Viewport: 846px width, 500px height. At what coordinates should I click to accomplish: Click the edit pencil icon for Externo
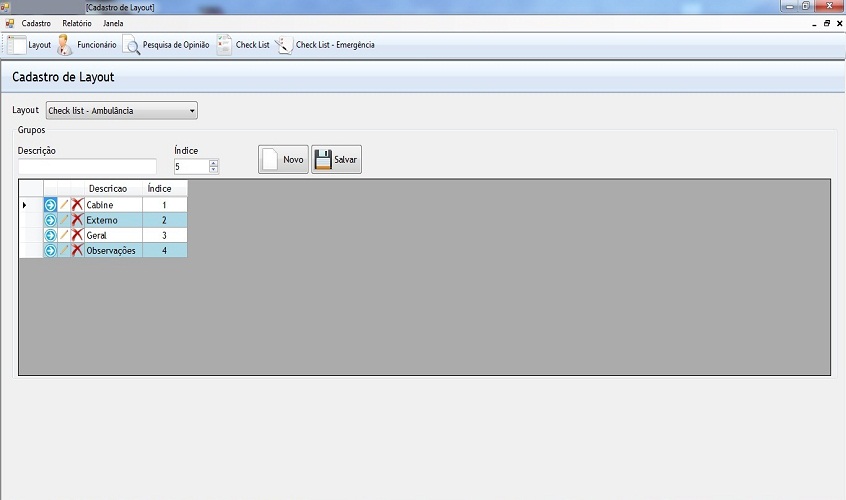tap(64, 220)
